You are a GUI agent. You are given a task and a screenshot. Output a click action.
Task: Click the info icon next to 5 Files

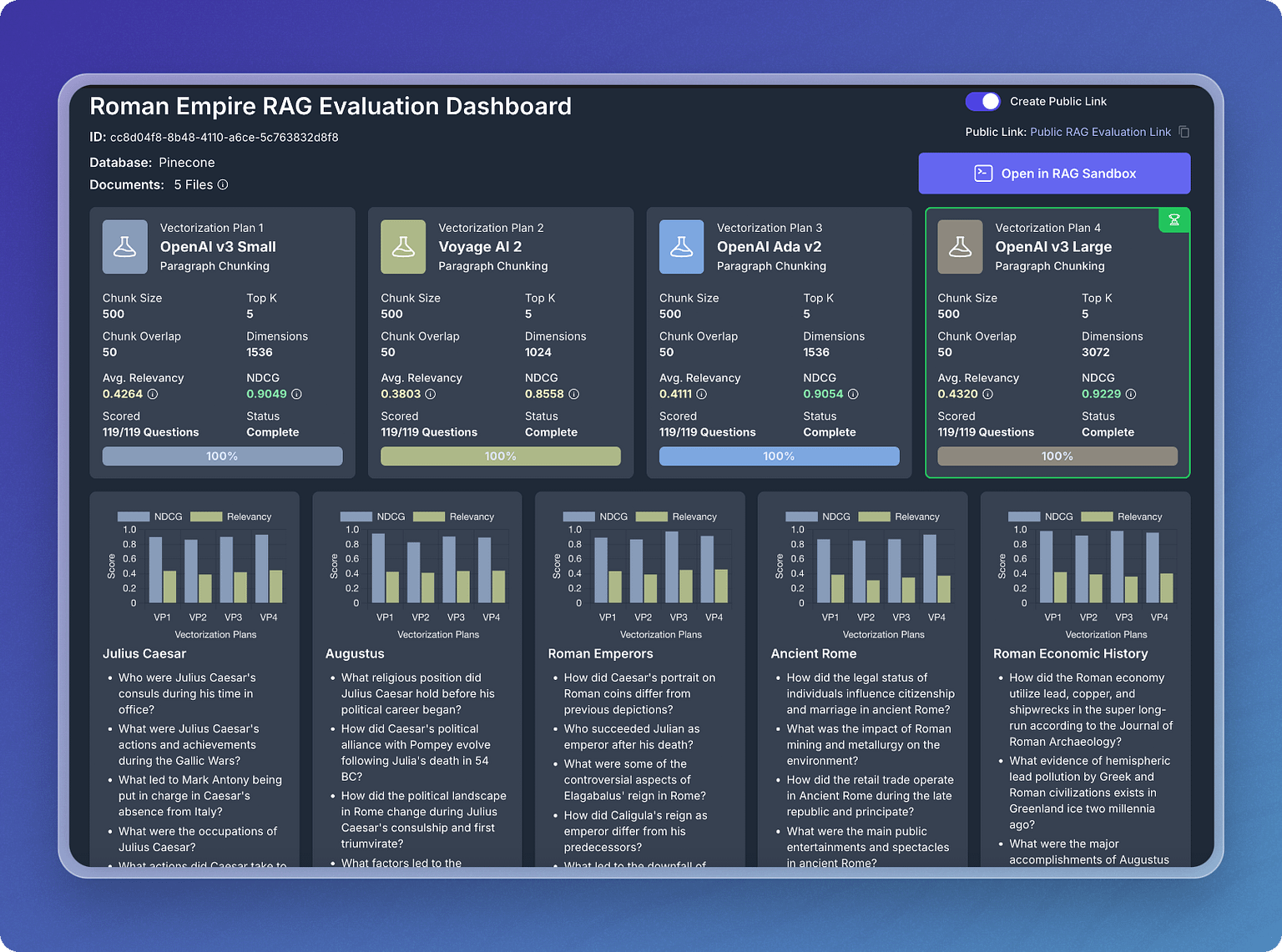point(223,184)
